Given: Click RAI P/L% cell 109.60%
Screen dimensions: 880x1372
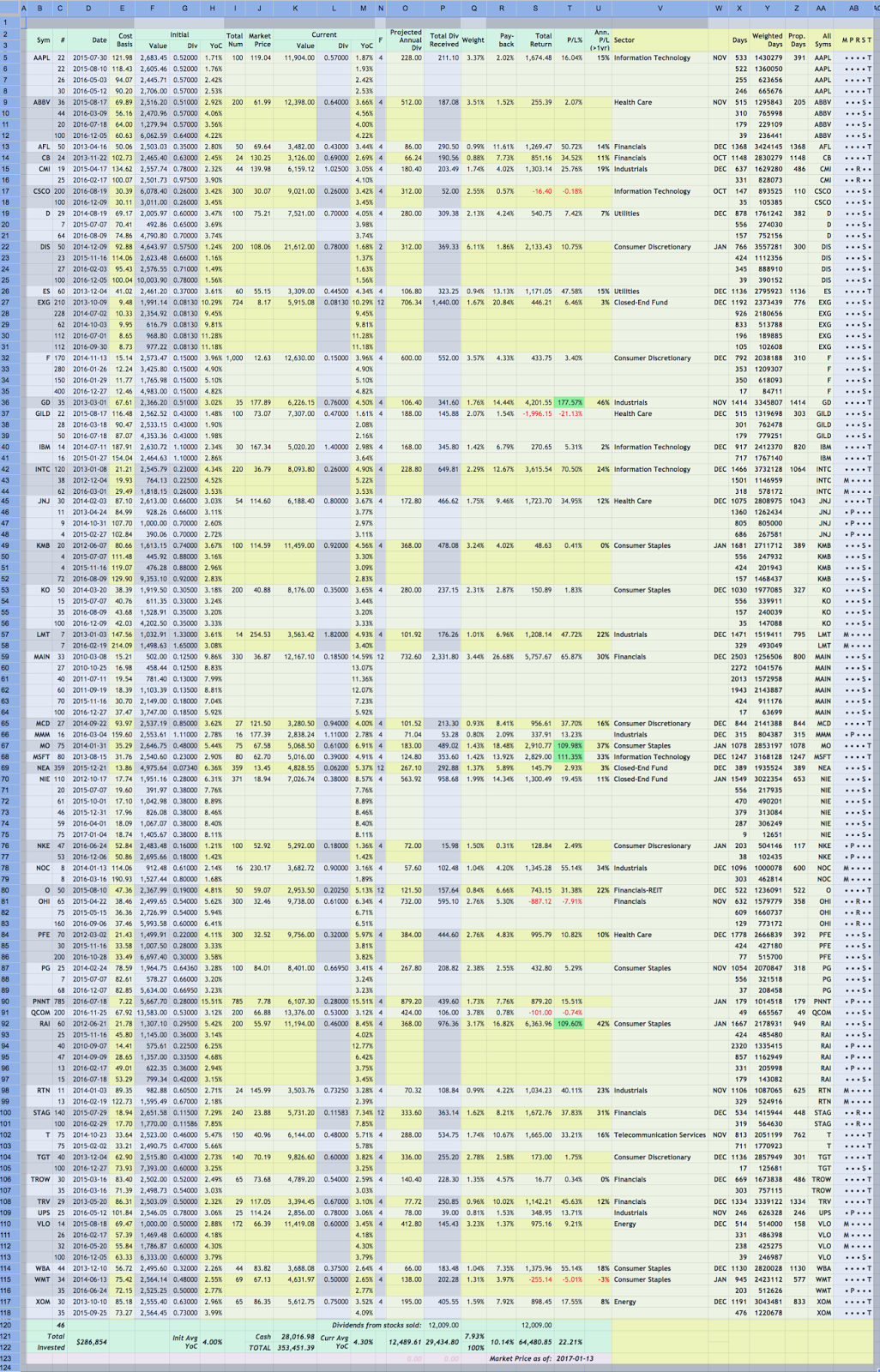Looking at the screenshot, I should [570, 1024].
